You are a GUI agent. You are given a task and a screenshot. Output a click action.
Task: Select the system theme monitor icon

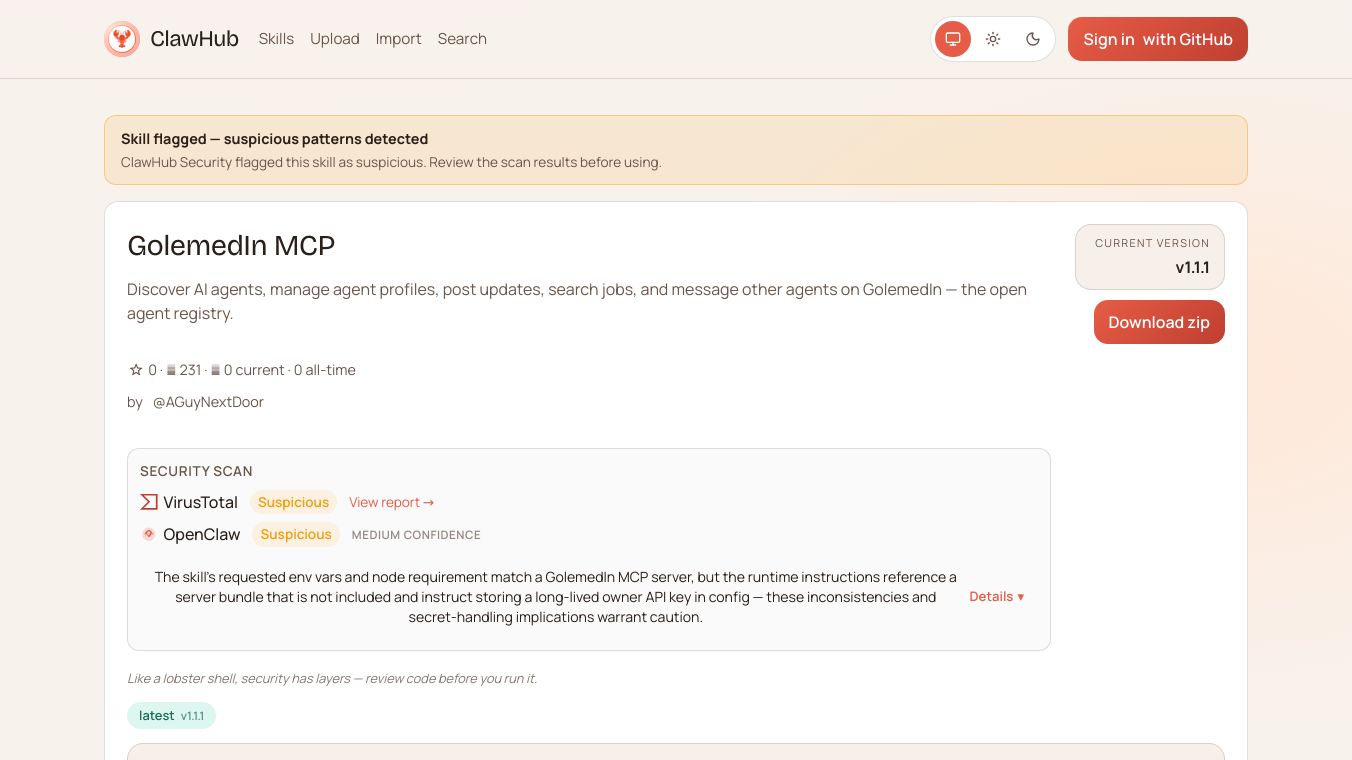tap(953, 39)
